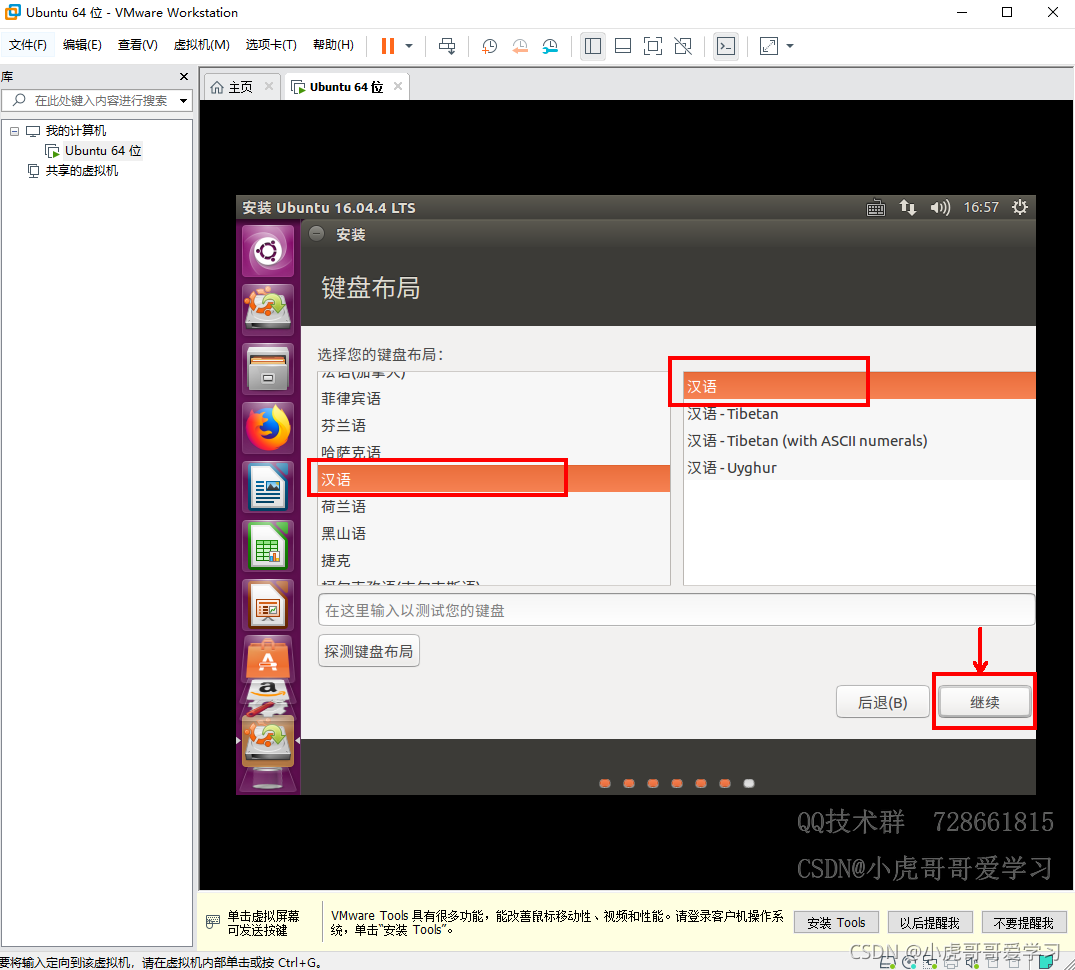
Task: Open the 虚拟机(M) menu
Action: click(202, 45)
